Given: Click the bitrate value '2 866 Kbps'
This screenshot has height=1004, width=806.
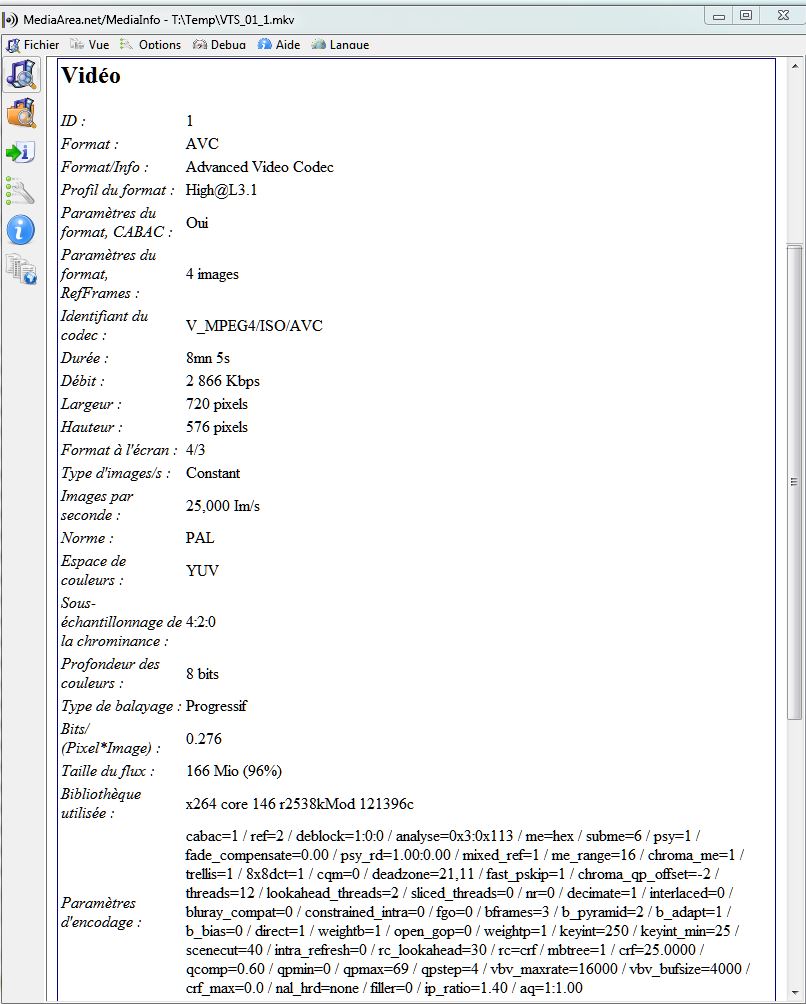Looking at the screenshot, I should 223,380.
